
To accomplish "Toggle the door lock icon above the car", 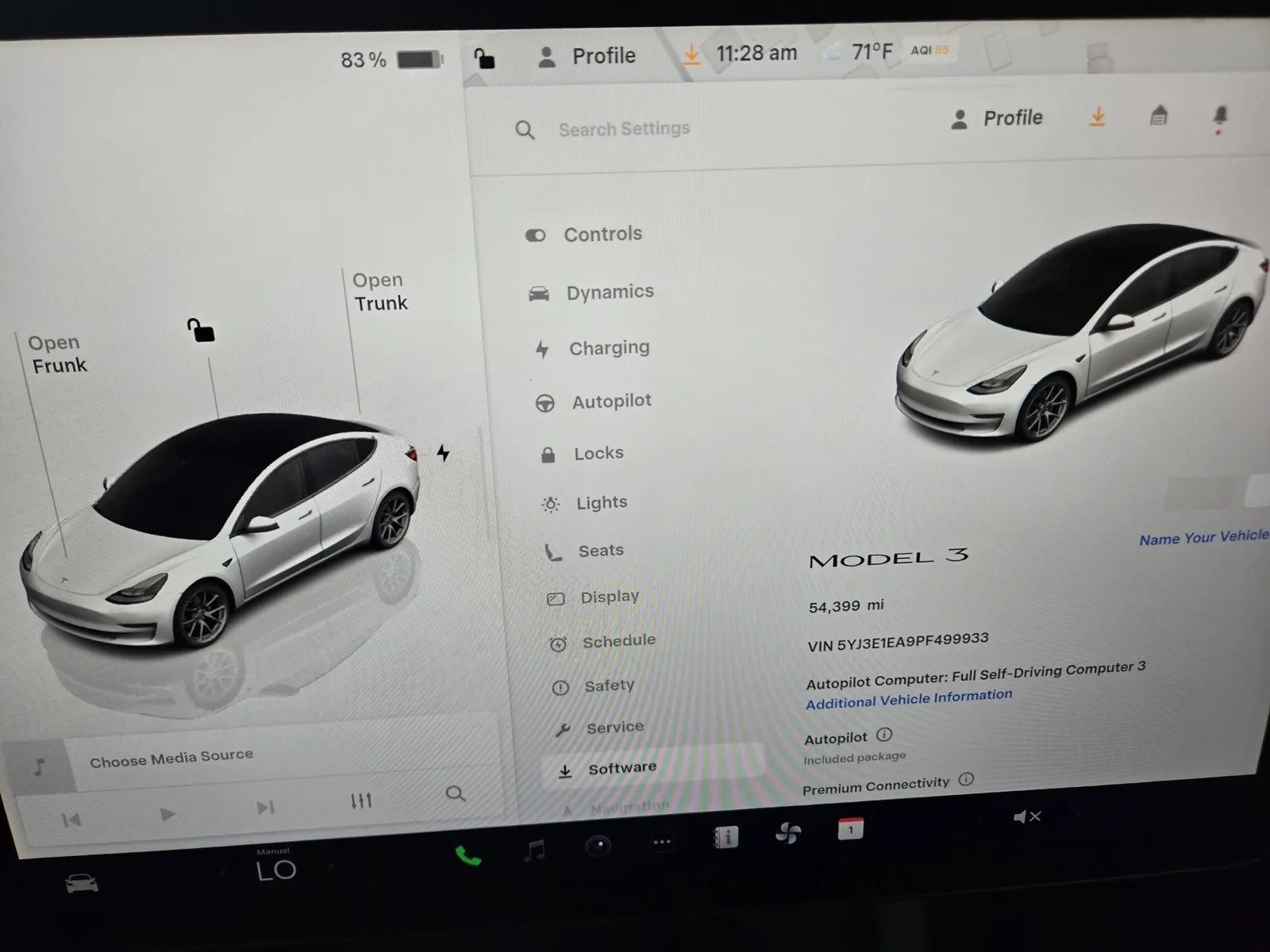I will 201,329.
